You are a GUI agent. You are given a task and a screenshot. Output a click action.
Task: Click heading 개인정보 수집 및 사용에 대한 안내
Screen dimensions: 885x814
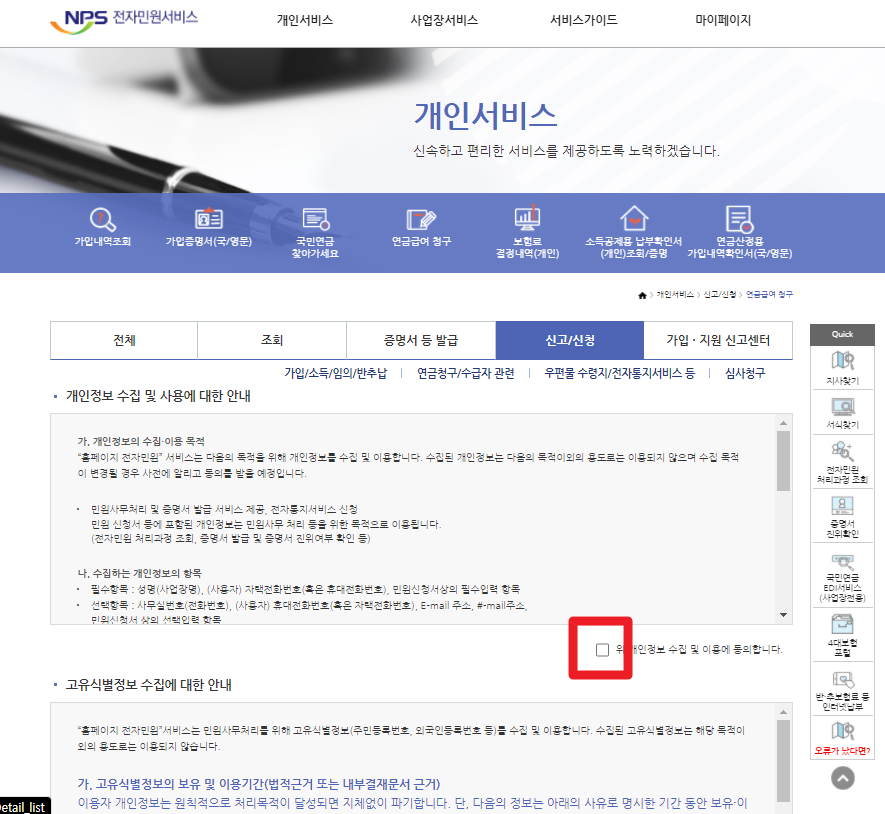158,396
